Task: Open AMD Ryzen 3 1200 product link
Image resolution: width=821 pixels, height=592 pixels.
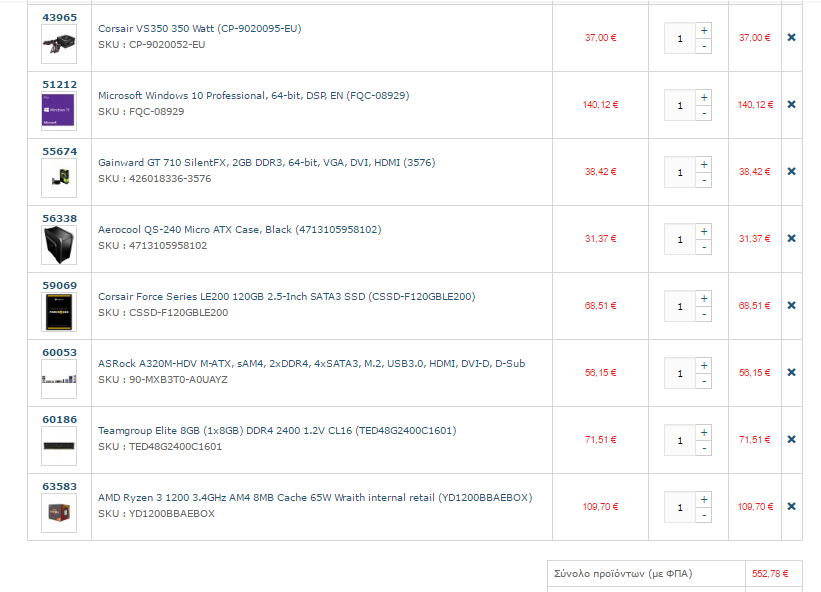Action: (x=315, y=498)
